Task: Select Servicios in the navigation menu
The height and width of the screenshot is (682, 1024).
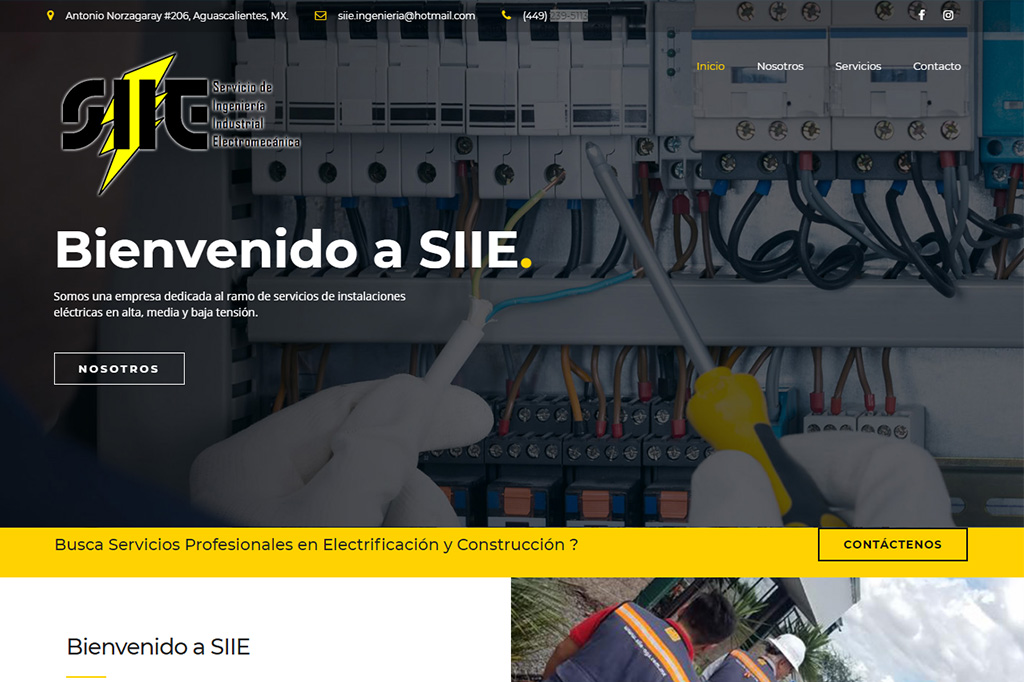Action: point(858,66)
